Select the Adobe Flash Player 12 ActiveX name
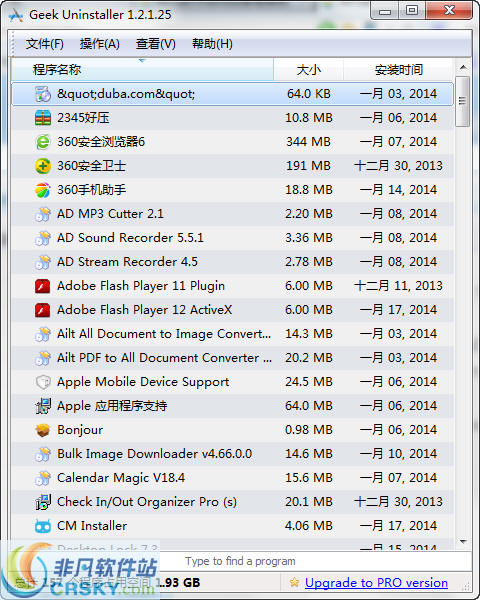 click(144, 310)
